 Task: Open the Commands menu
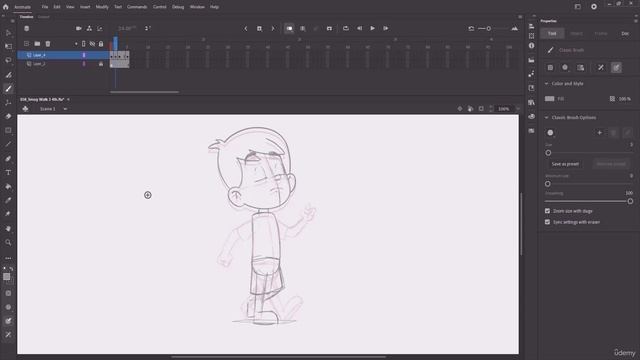tap(137, 7)
